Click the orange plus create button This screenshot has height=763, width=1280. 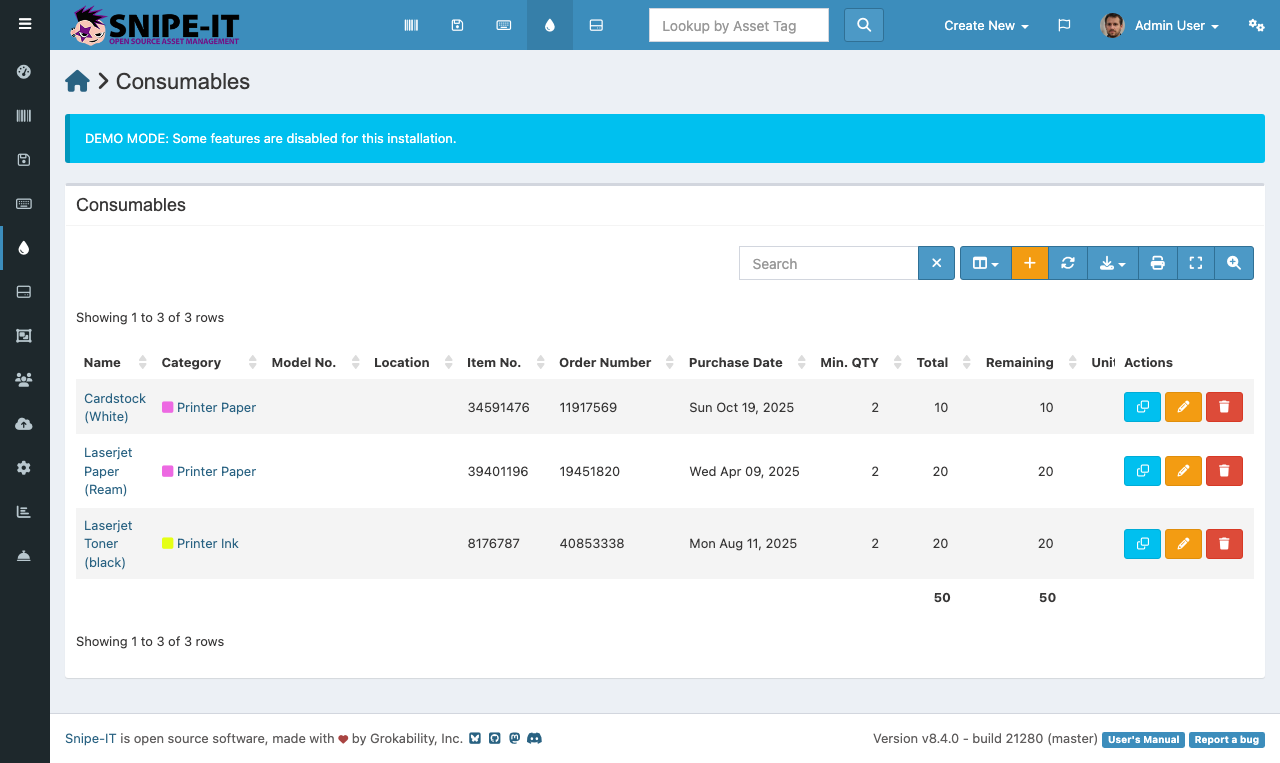(1030, 263)
